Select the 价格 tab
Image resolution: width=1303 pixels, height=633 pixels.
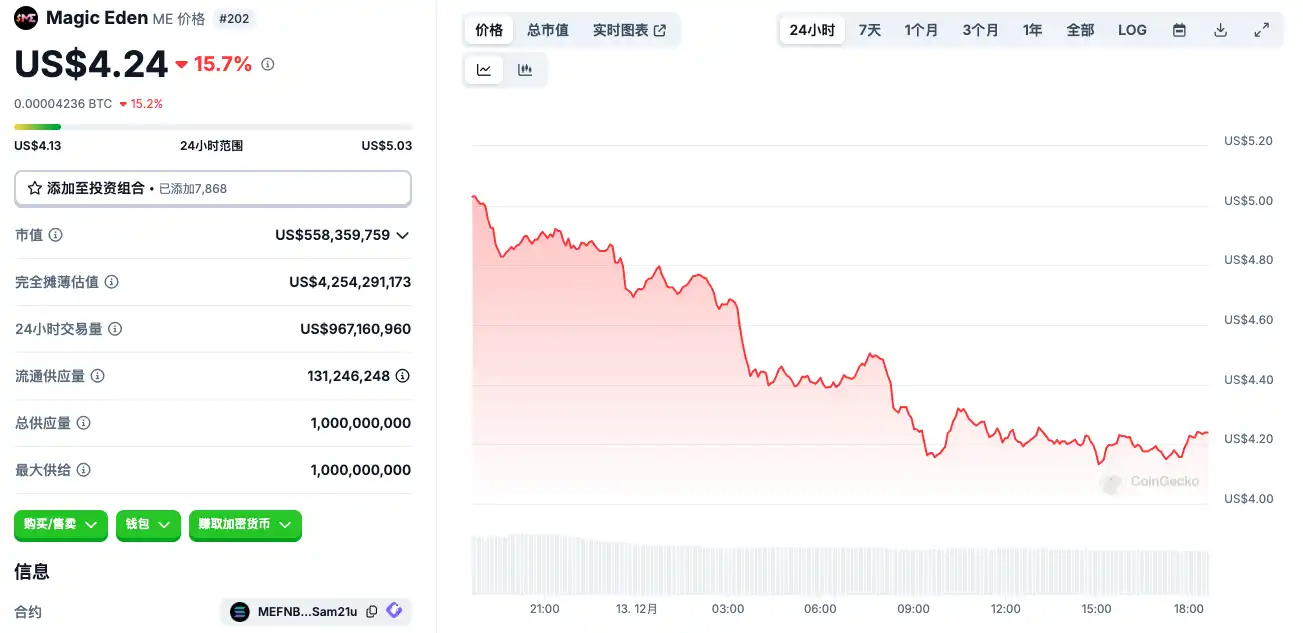[489, 30]
